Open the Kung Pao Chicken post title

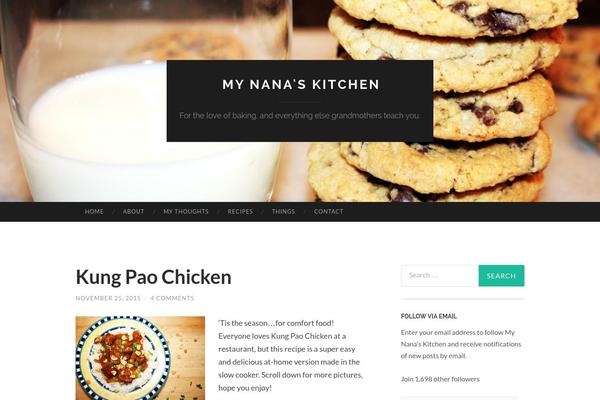pyautogui.click(x=153, y=277)
